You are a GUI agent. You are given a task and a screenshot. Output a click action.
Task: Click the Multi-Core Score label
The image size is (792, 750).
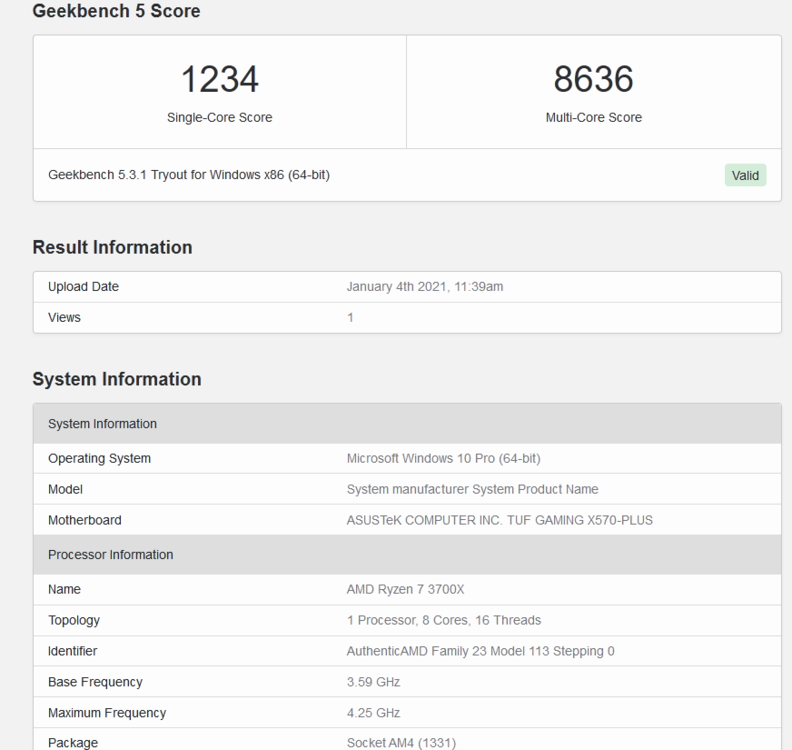[x=593, y=117]
